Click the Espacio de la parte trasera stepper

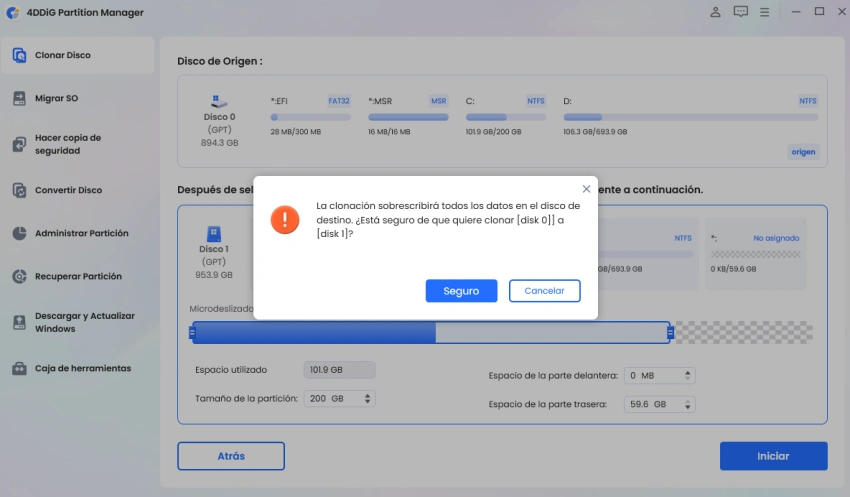click(687, 404)
